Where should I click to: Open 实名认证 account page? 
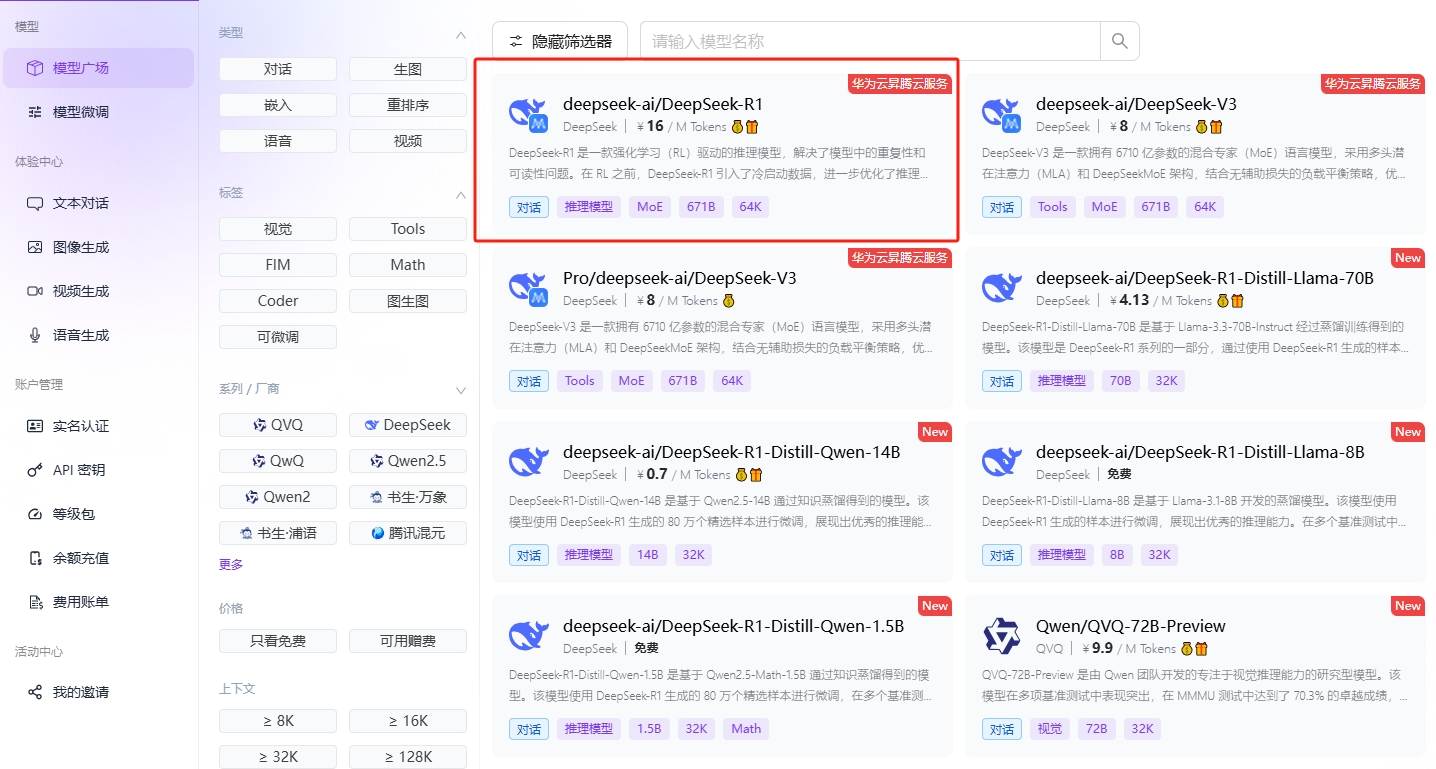(x=98, y=426)
